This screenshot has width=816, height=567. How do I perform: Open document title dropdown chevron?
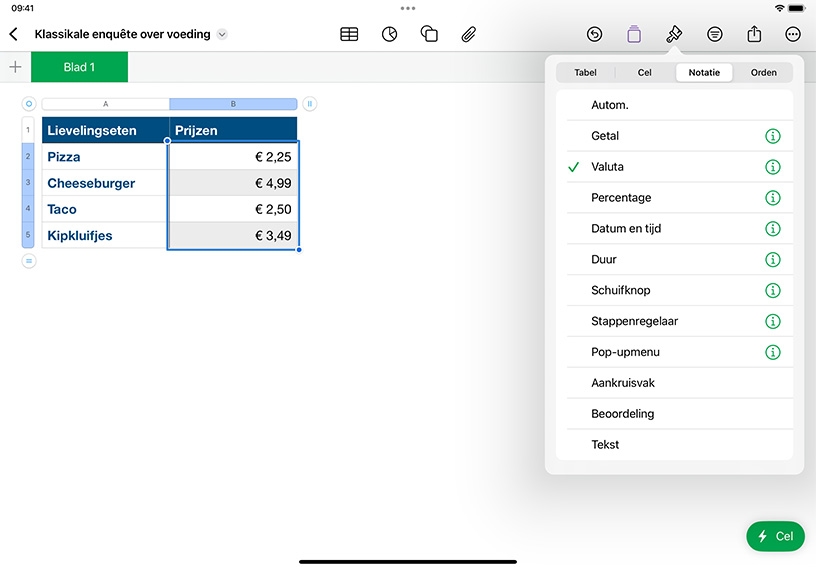click(222, 34)
